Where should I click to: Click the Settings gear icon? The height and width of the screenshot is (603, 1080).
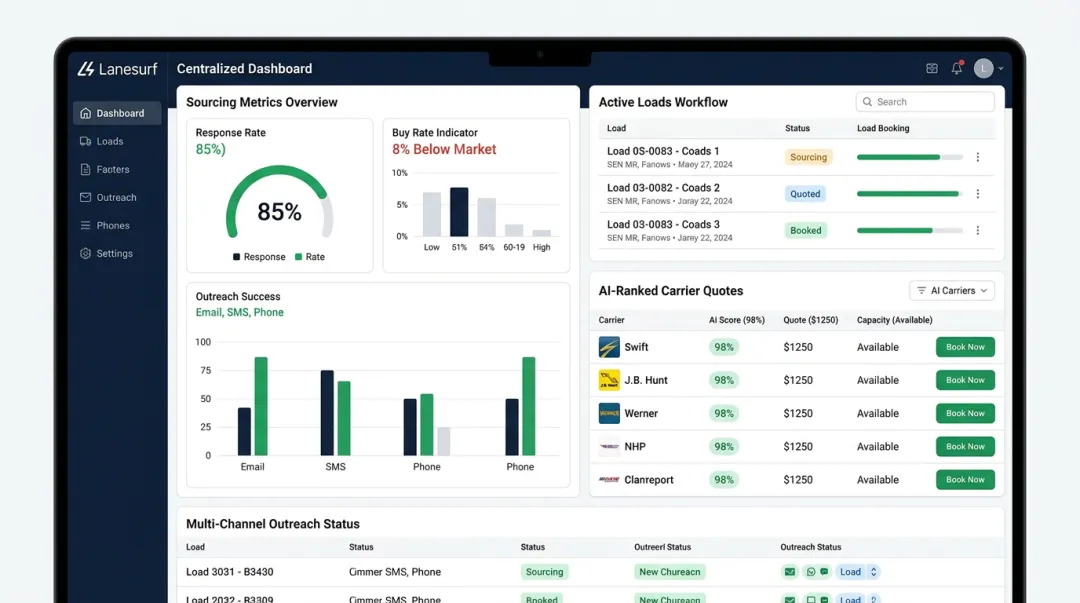coord(85,254)
